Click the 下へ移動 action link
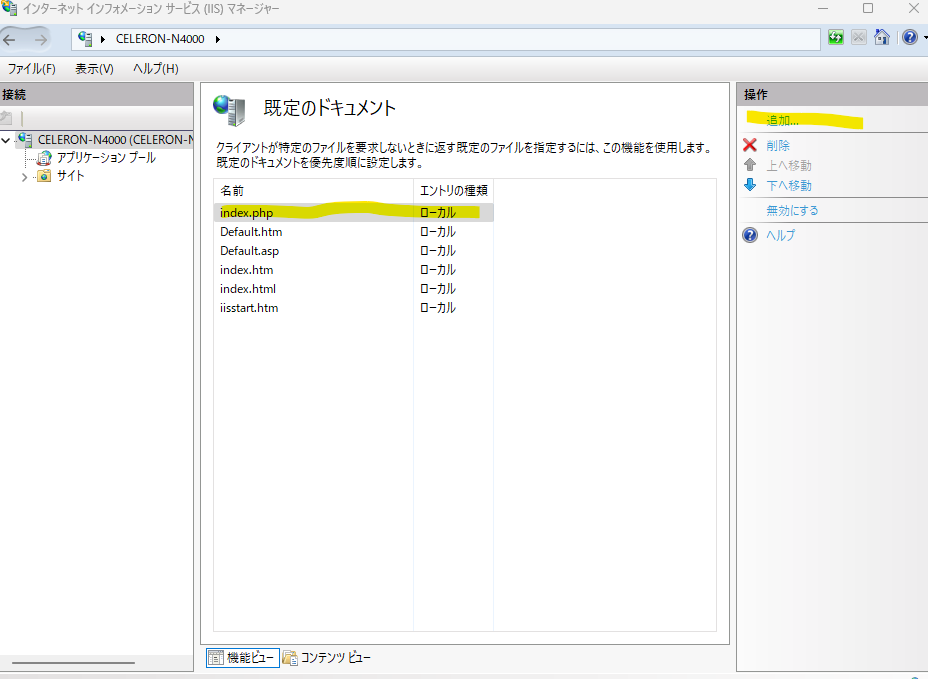Viewport: 928px width, 679px height. click(789, 185)
